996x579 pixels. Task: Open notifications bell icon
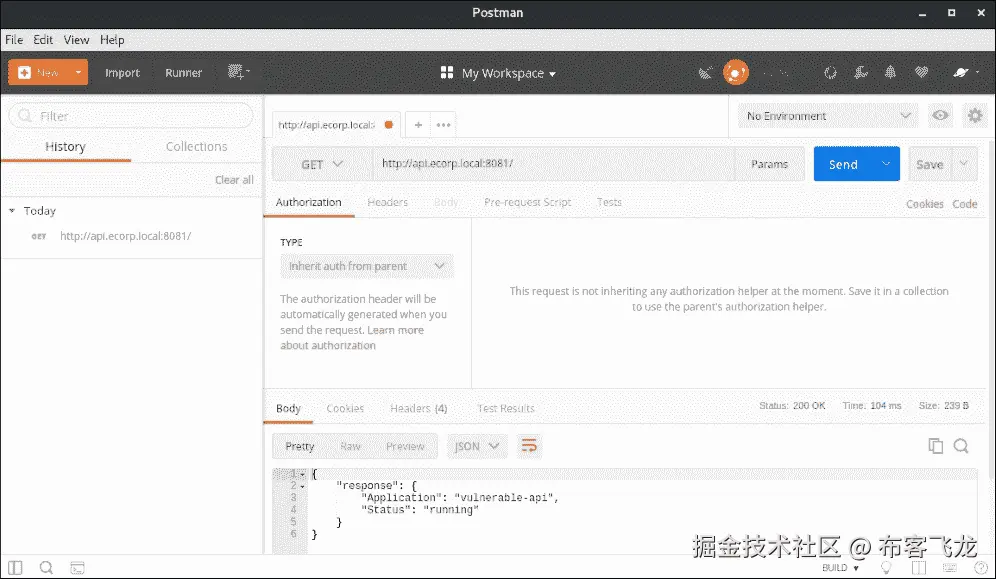(x=891, y=73)
